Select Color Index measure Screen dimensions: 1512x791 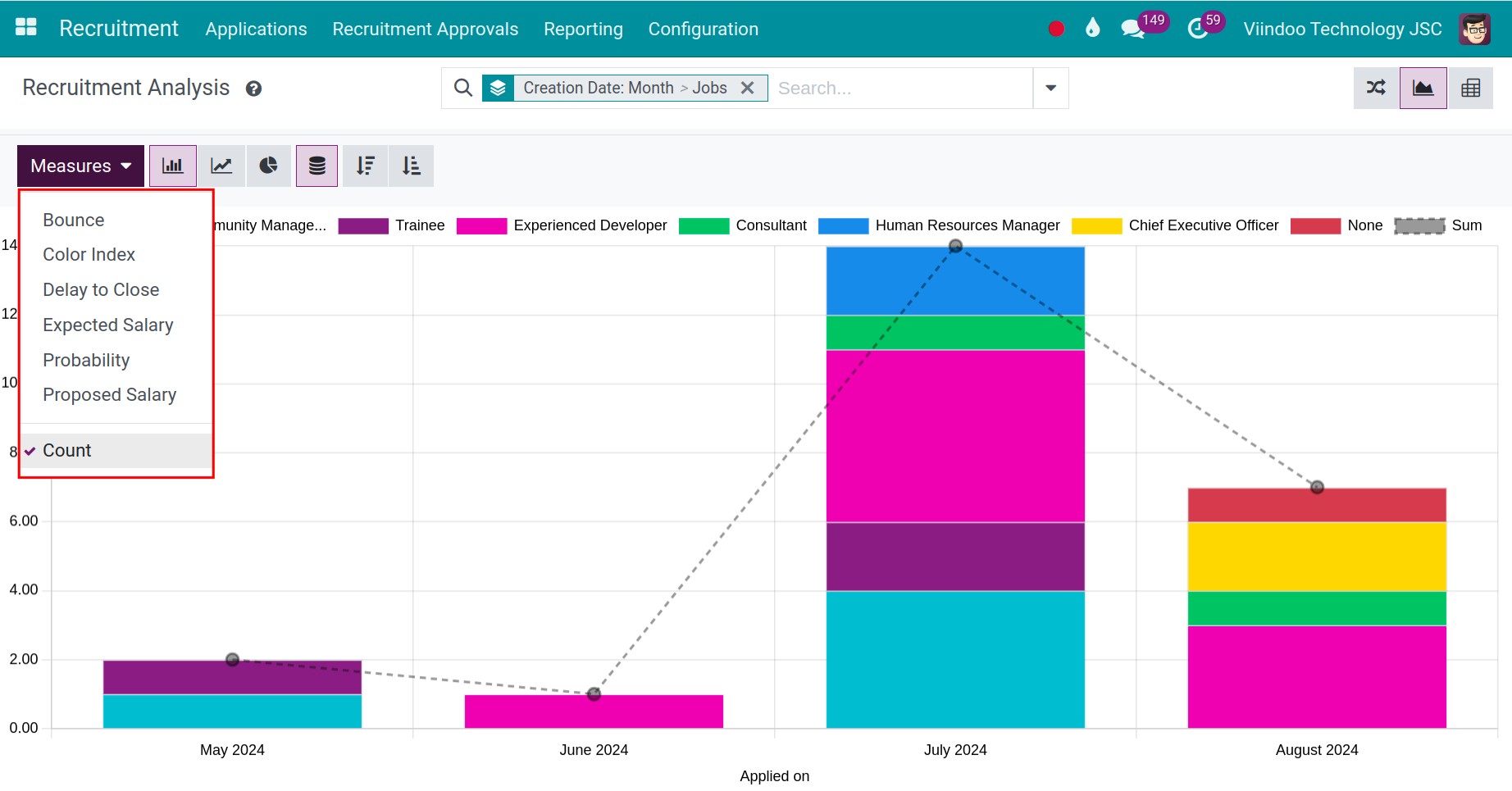tap(116, 255)
